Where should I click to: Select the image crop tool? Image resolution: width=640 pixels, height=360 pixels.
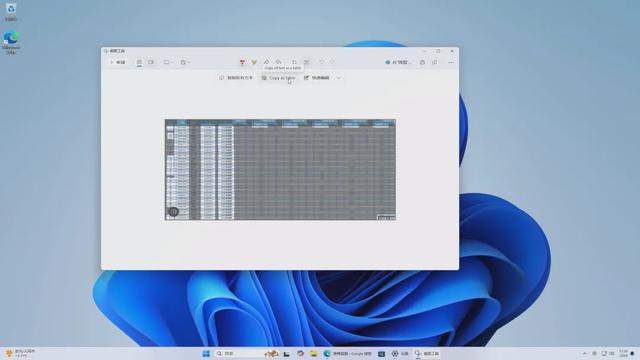[x=294, y=62]
